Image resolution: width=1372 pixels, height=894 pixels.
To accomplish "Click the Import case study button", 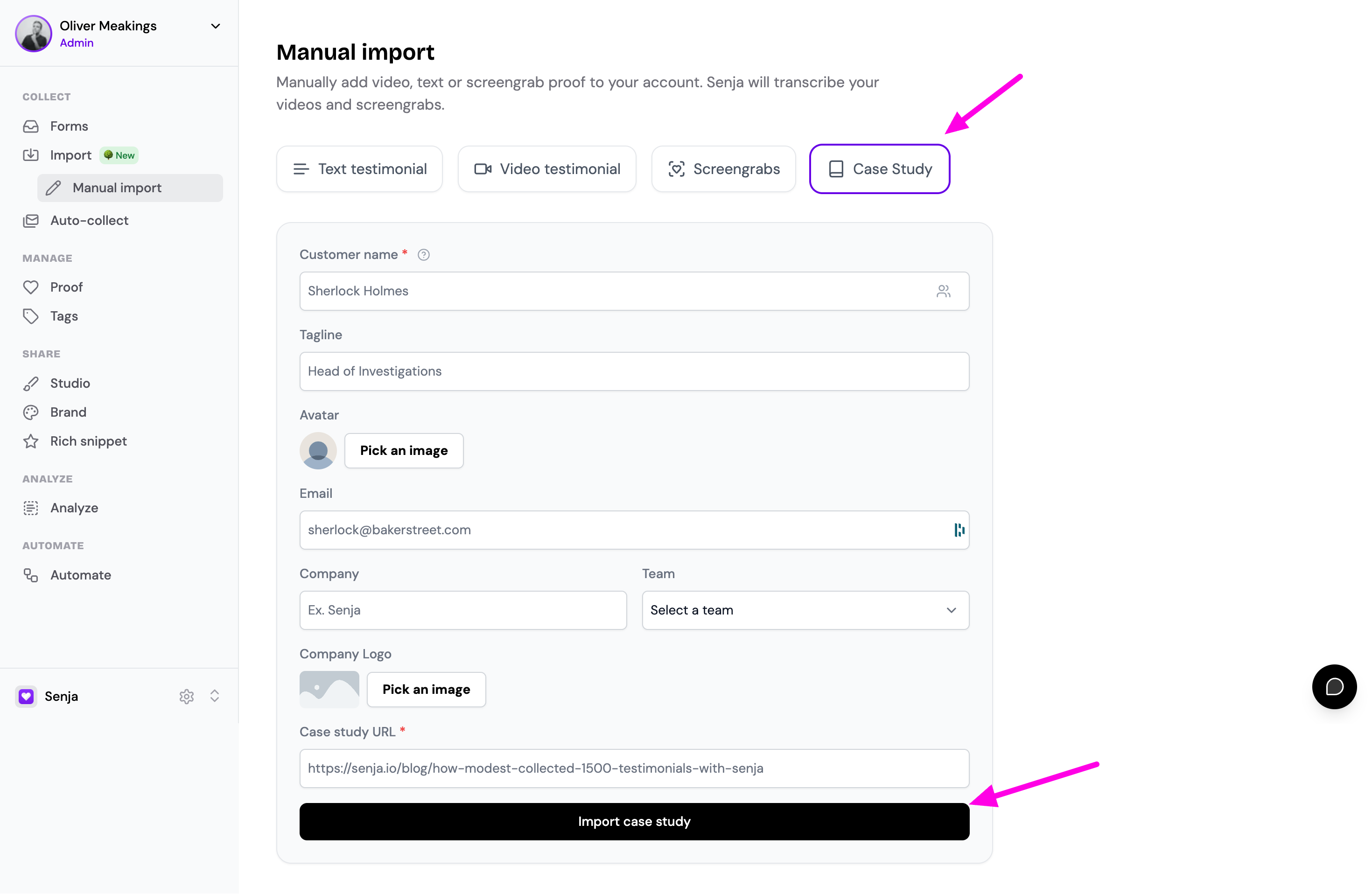I will [634, 821].
